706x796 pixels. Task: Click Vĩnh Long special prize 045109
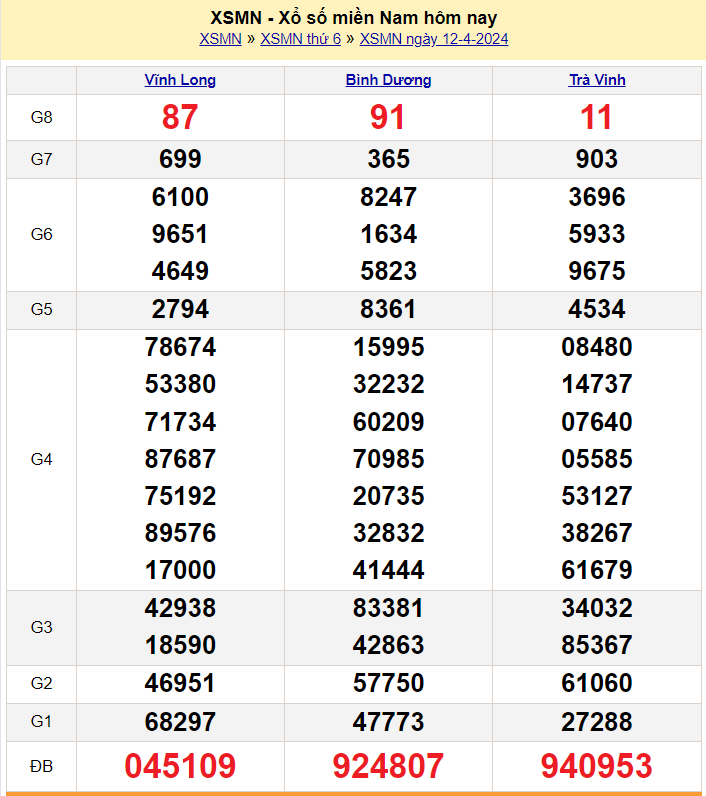tap(180, 766)
